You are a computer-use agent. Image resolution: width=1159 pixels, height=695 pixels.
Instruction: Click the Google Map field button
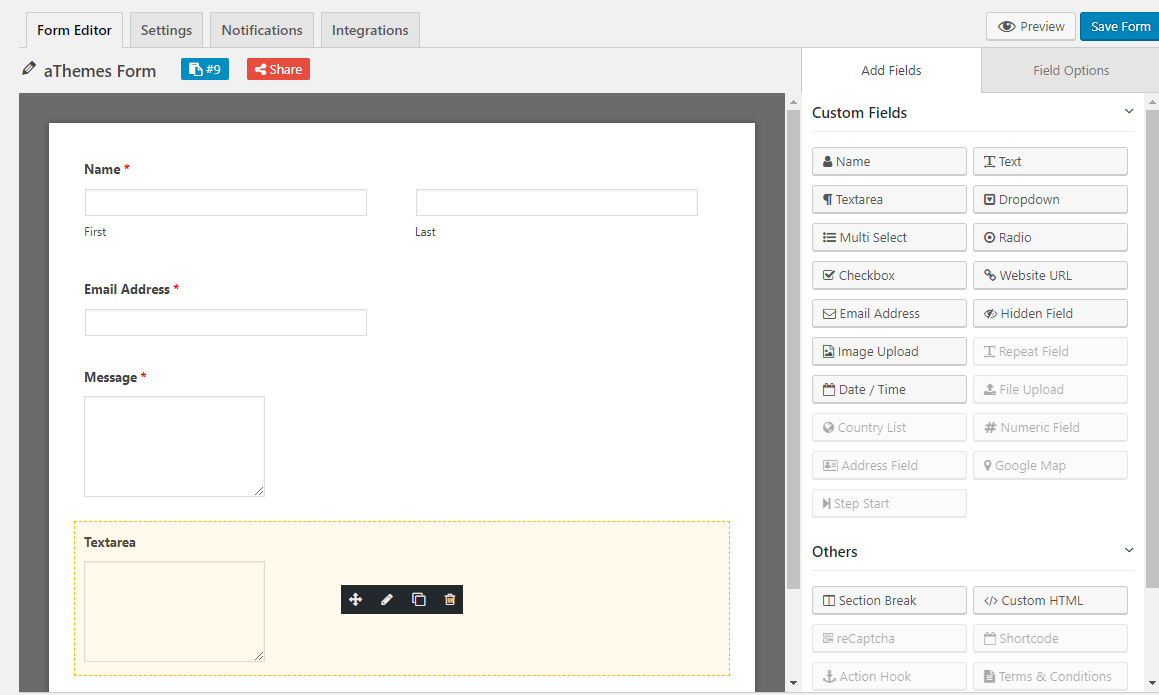[1050, 466]
